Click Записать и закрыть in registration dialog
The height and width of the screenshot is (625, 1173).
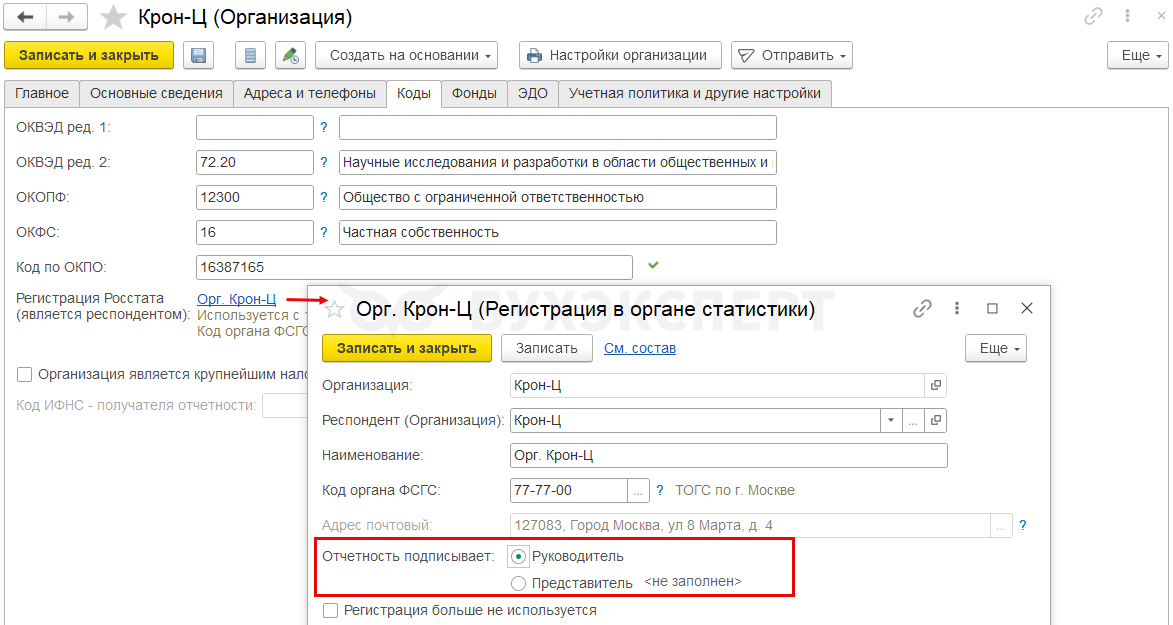407,348
